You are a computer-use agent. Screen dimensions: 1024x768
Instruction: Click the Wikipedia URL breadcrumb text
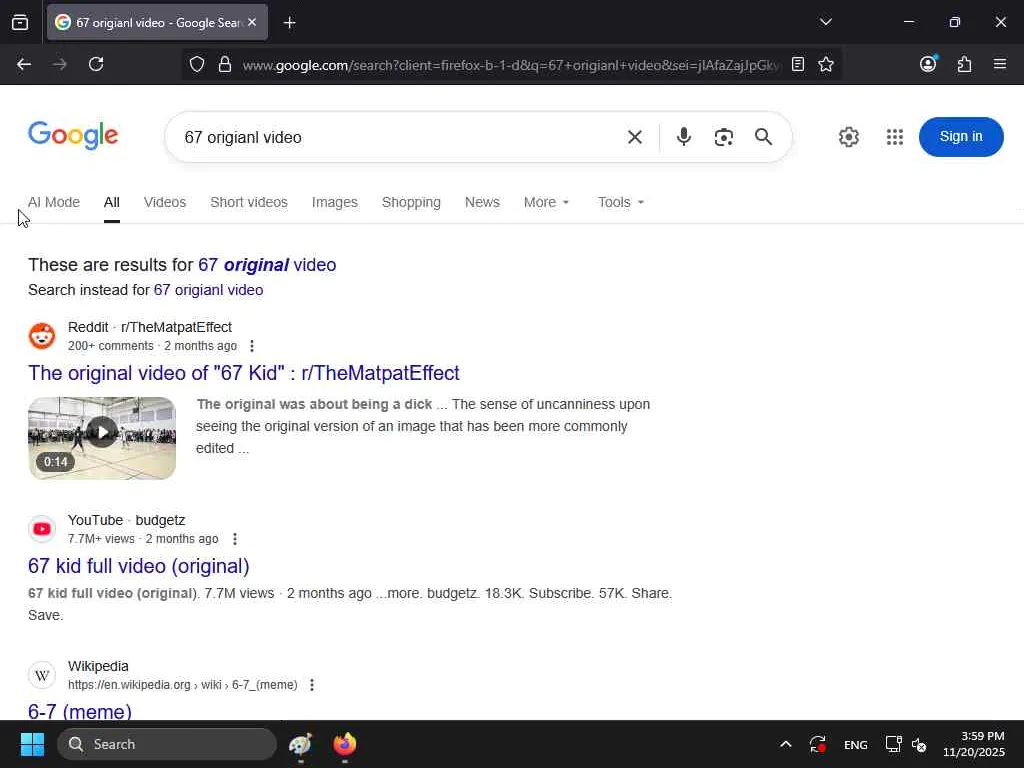coord(182,685)
